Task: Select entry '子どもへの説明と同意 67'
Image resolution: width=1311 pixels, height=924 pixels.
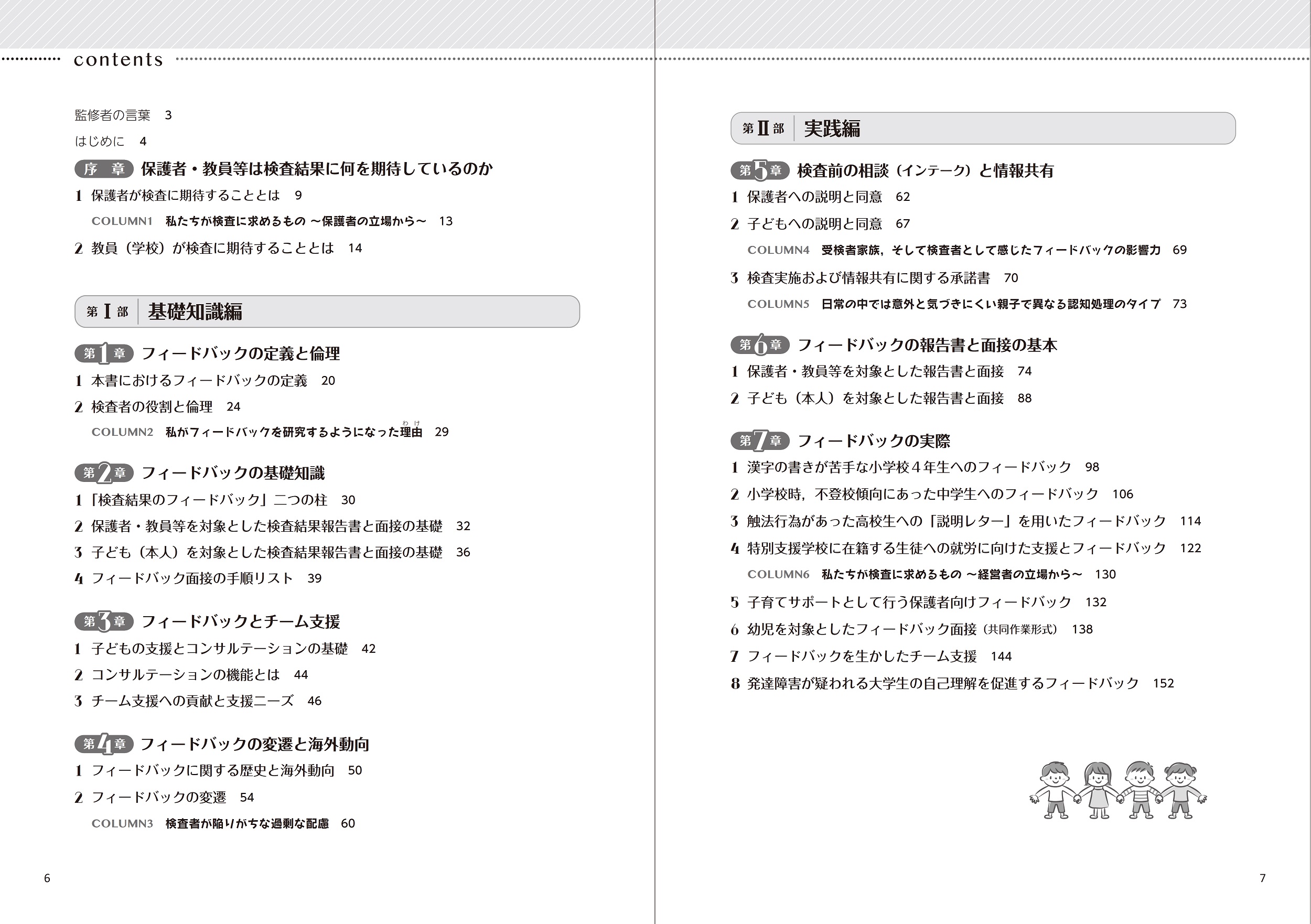Action: [x=821, y=224]
